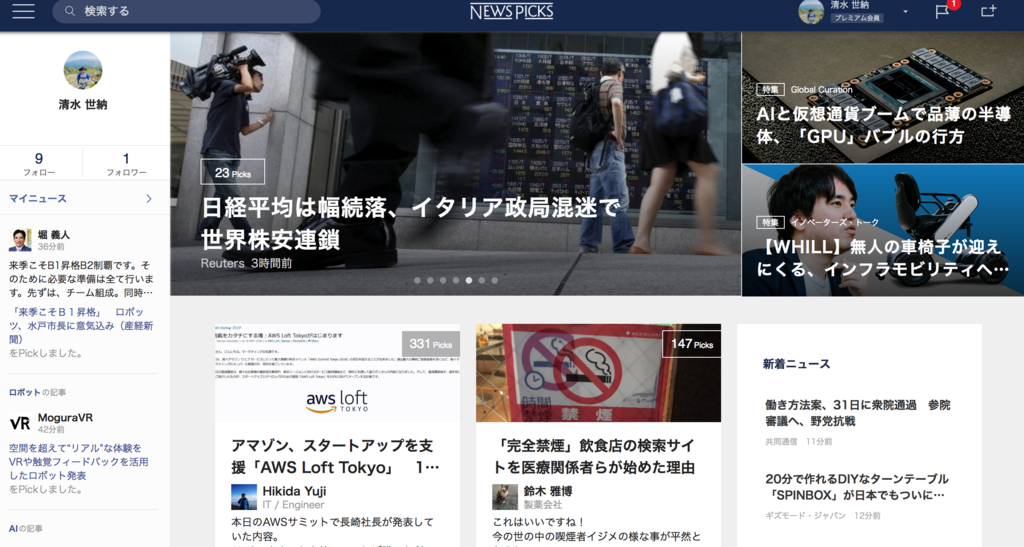Select fourth carousel dot

tap(456, 280)
